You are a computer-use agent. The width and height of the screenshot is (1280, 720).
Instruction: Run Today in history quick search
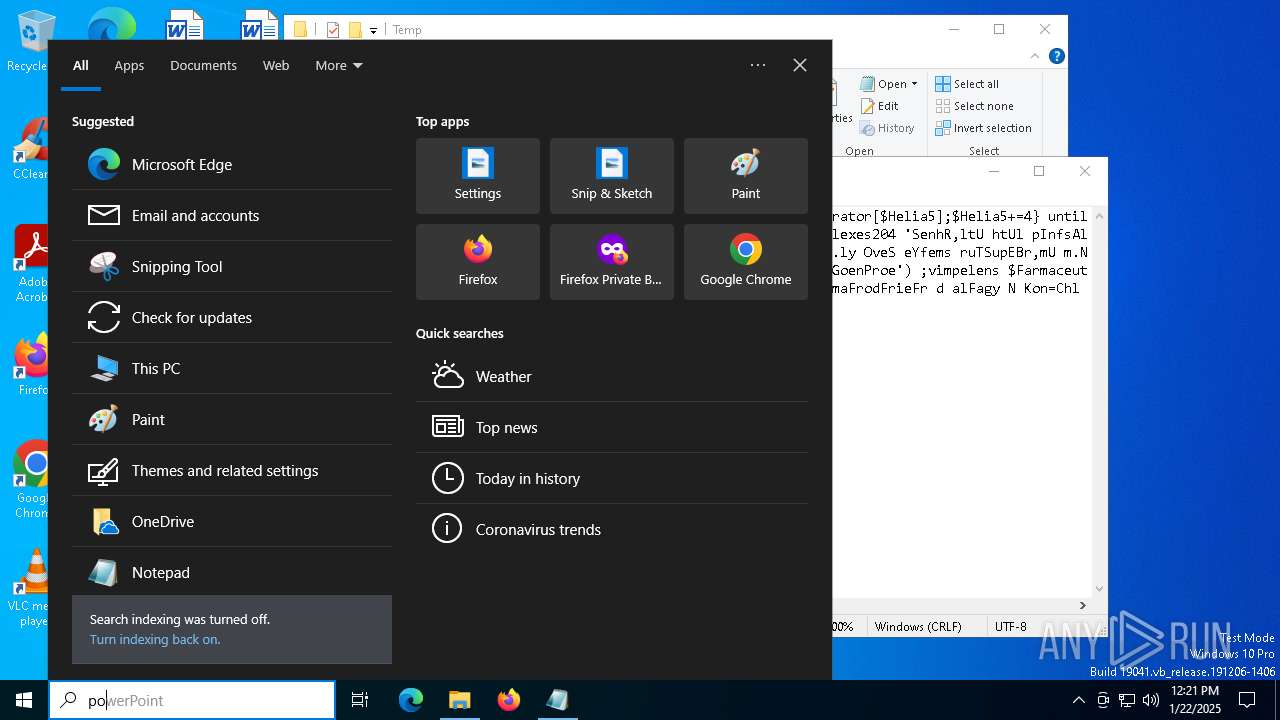[x=612, y=478]
